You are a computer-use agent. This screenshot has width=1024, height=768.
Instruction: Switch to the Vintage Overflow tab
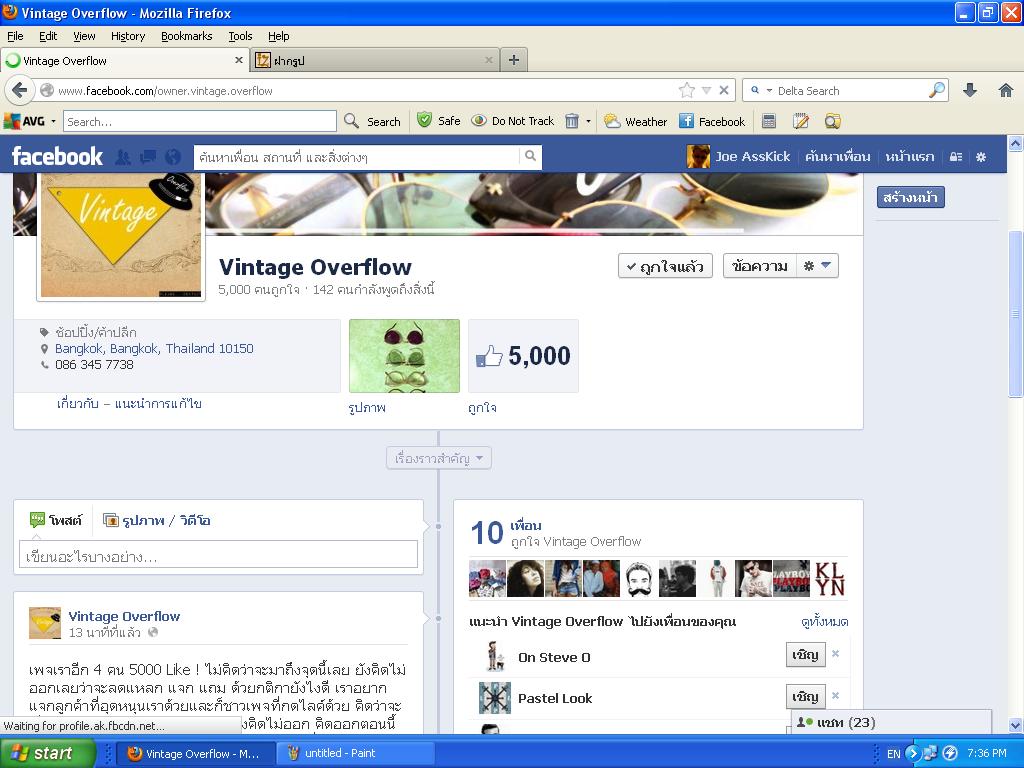click(x=124, y=60)
